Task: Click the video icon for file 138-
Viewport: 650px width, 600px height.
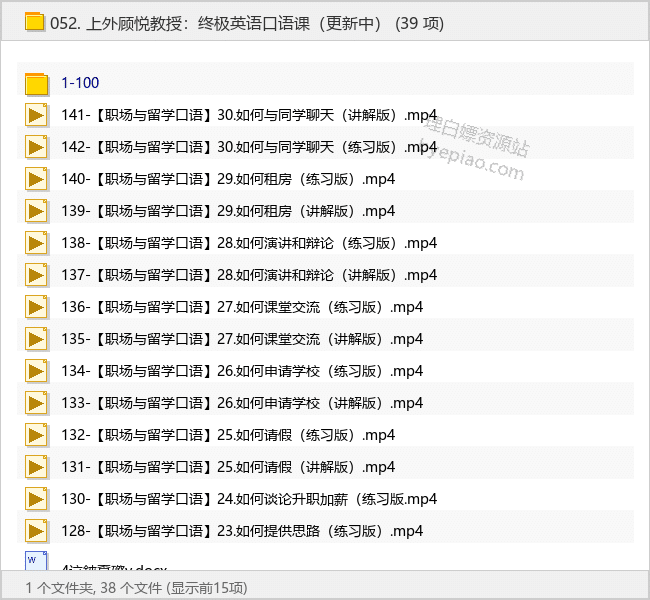Action: click(x=36, y=243)
